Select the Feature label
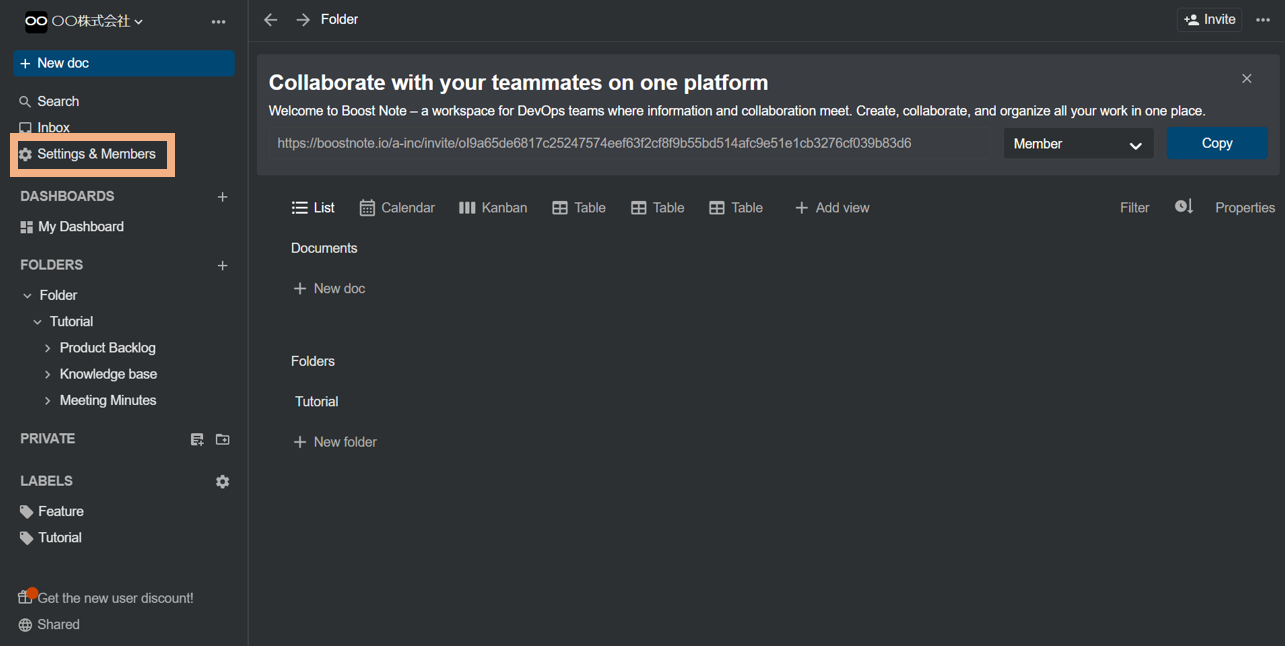Viewport: 1285px width, 646px height. coord(52,511)
